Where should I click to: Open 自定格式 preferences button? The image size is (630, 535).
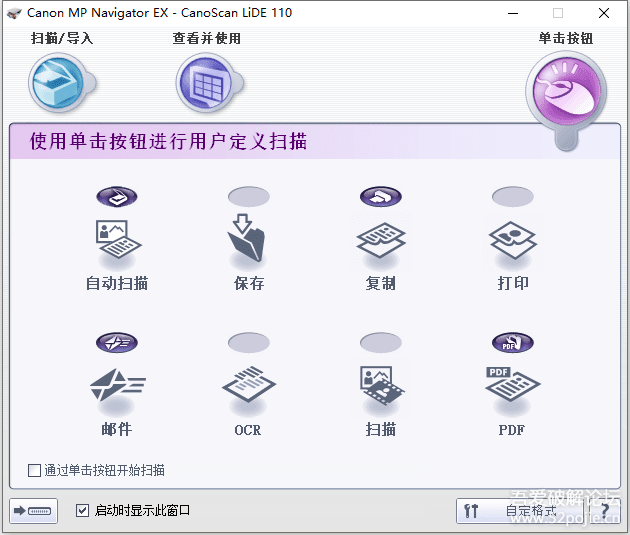click(x=519, y=511)
